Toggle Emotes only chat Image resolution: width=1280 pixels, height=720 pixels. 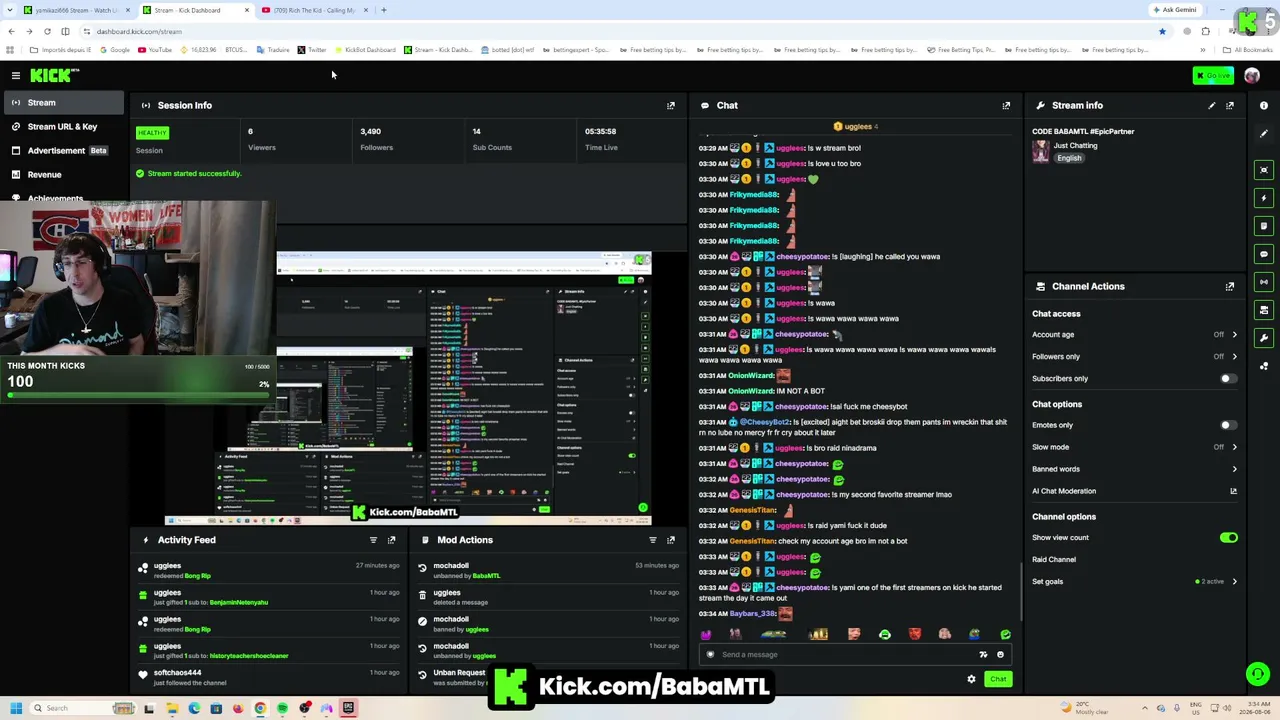point(1228,425)
